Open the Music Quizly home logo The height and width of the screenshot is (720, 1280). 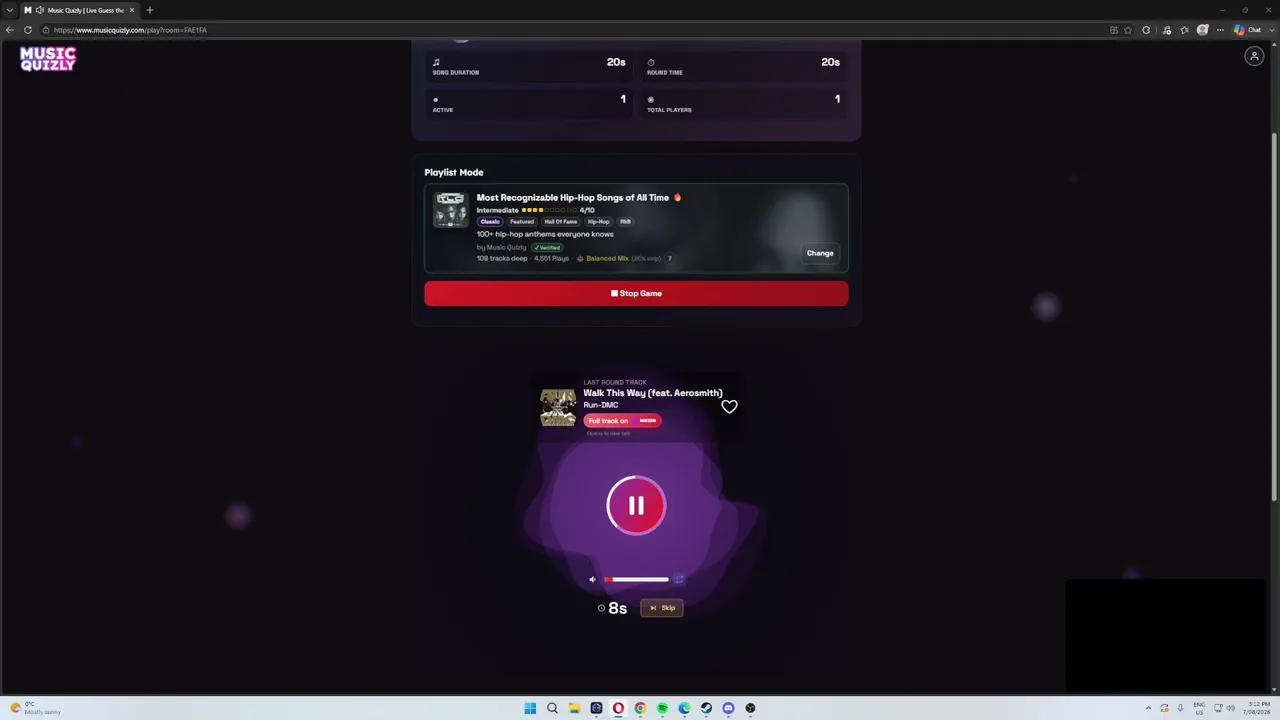[47, 59]
